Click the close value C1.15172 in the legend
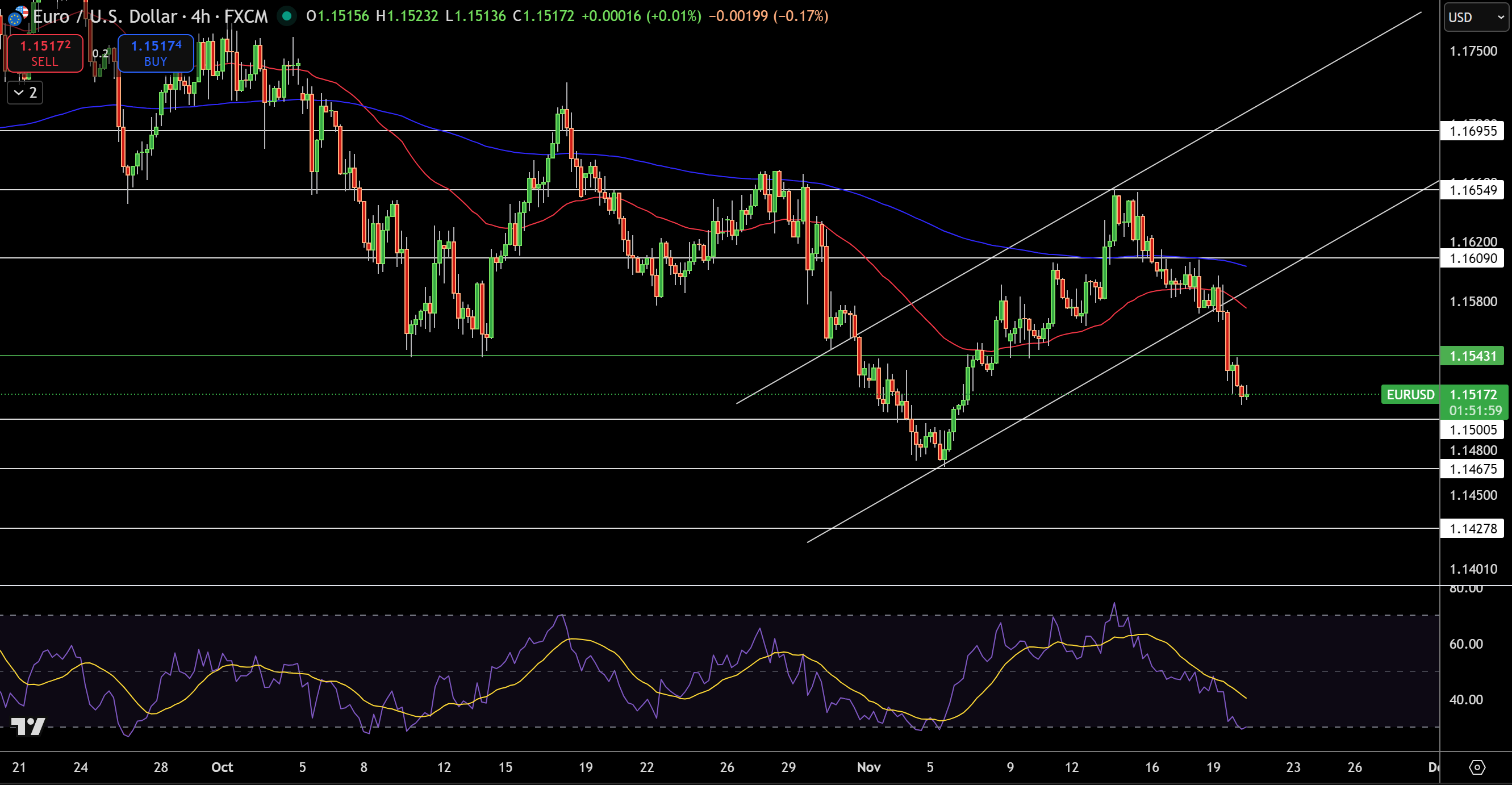Image resolution: width=1512 pixels, height=785 pixels. [546, 16]
